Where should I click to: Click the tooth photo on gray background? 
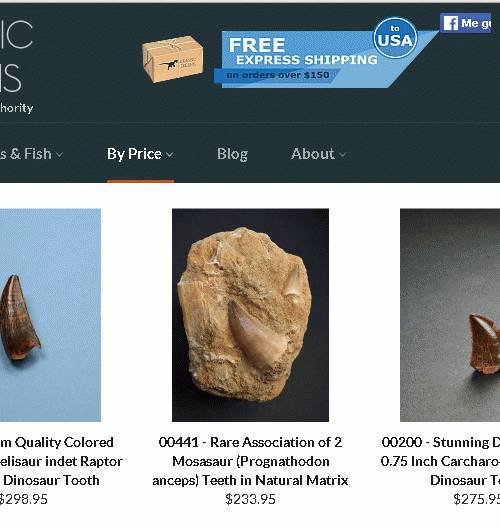pyautogui.click(x=450, y=315)
